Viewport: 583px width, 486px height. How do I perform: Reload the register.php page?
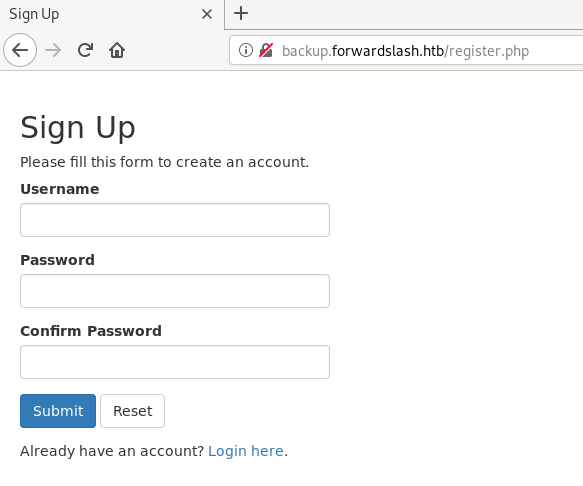pos(85,50)
